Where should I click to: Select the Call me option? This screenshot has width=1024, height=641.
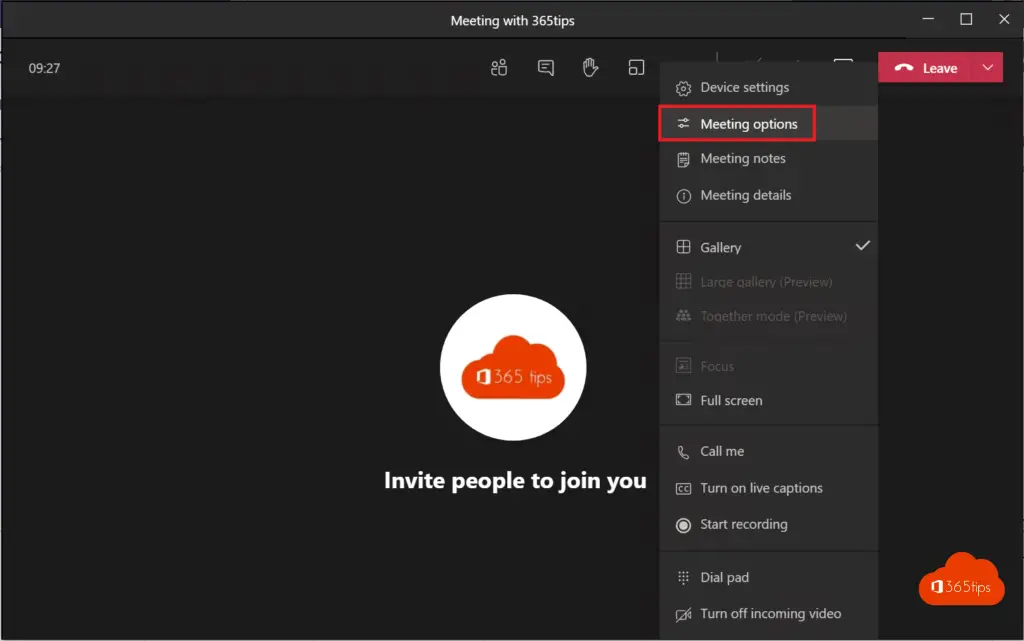pyautogui.click(x=769, y=452)
